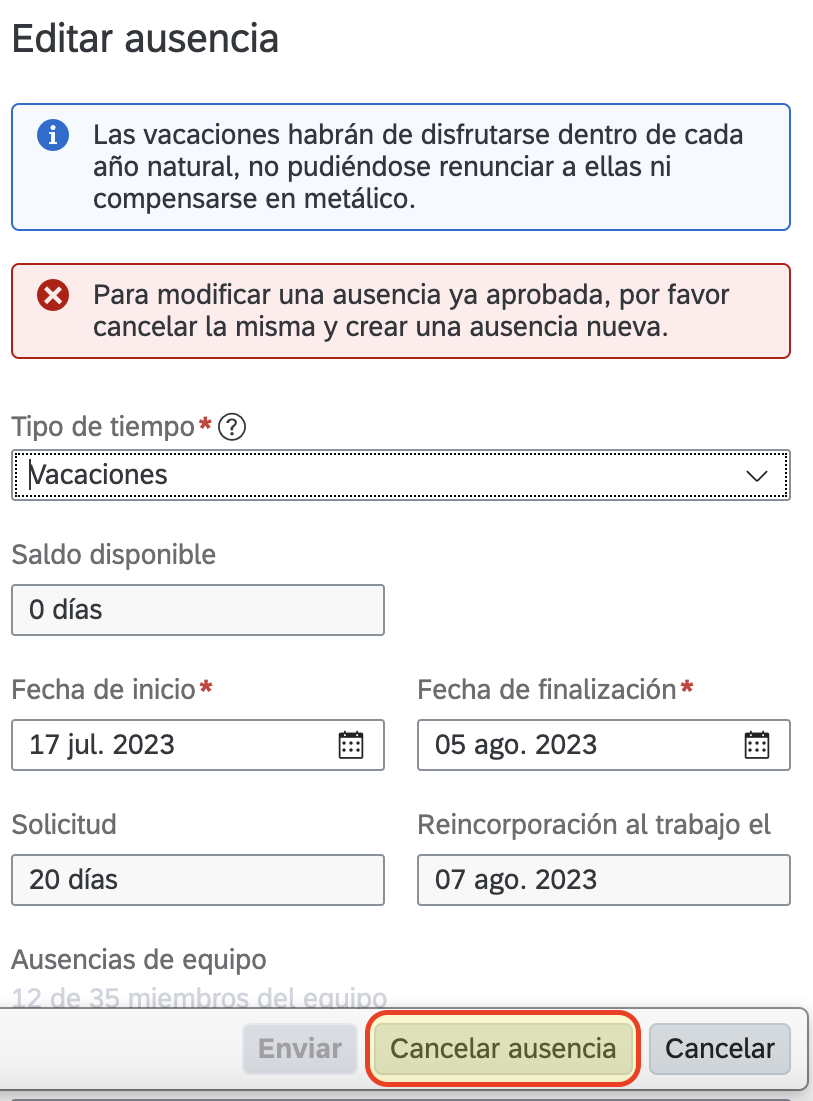The image size is (813, 1101).
Task: Click the red error icon in the alert
Action: point(52,295)
